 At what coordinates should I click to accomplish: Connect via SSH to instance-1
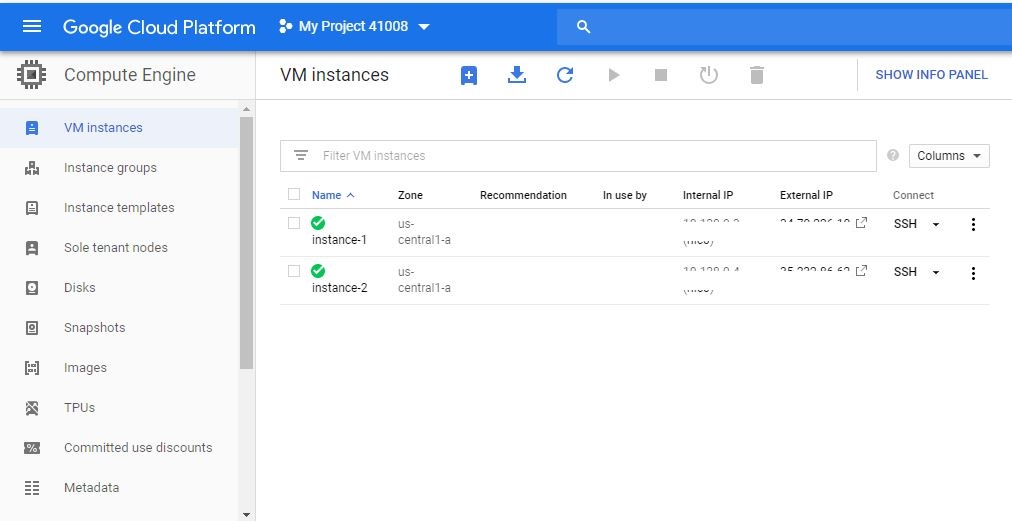pos(906,224)
